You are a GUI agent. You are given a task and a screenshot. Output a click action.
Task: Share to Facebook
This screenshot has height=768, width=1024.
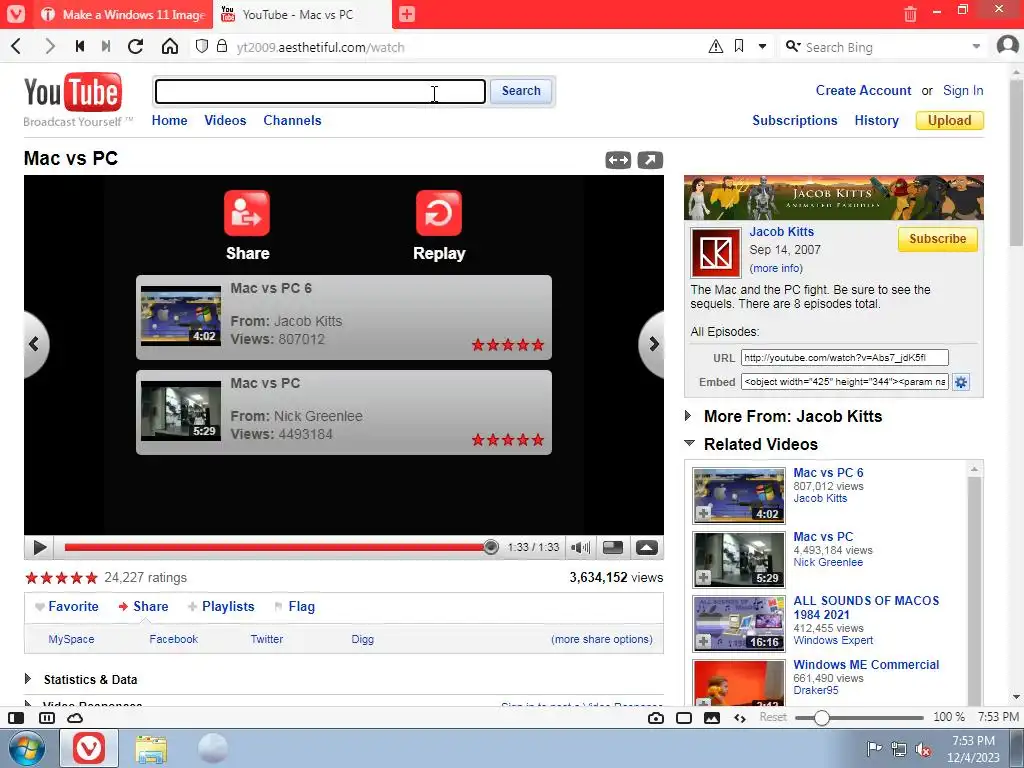click(173, 639)
